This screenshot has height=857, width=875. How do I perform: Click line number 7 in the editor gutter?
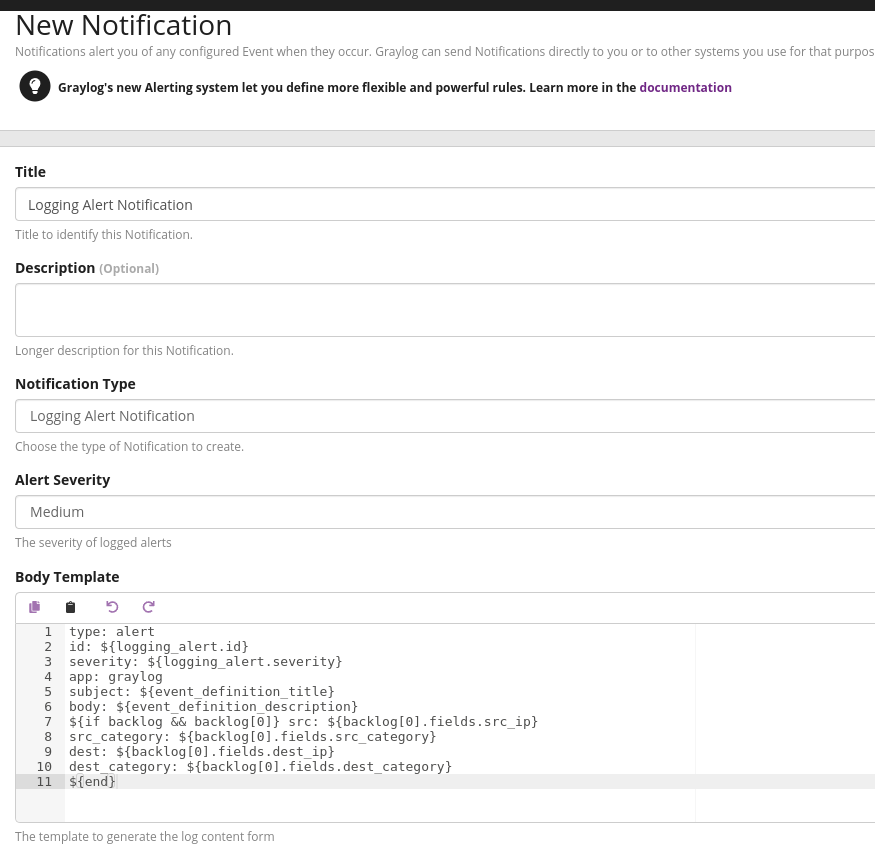47,722
